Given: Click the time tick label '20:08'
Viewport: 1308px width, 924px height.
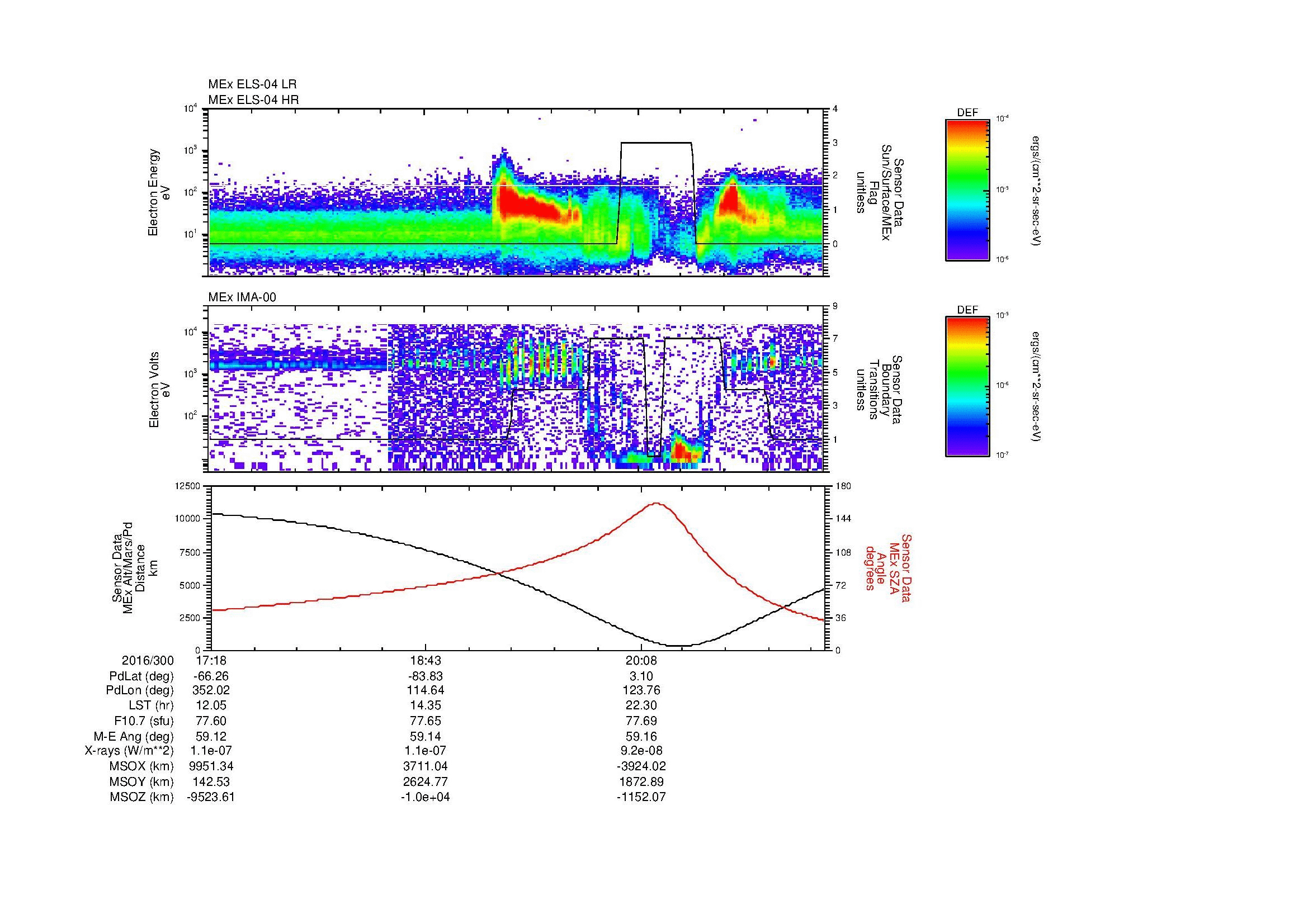Looking at the screenshot, I should pyautogui.click(x=641, y=660).
